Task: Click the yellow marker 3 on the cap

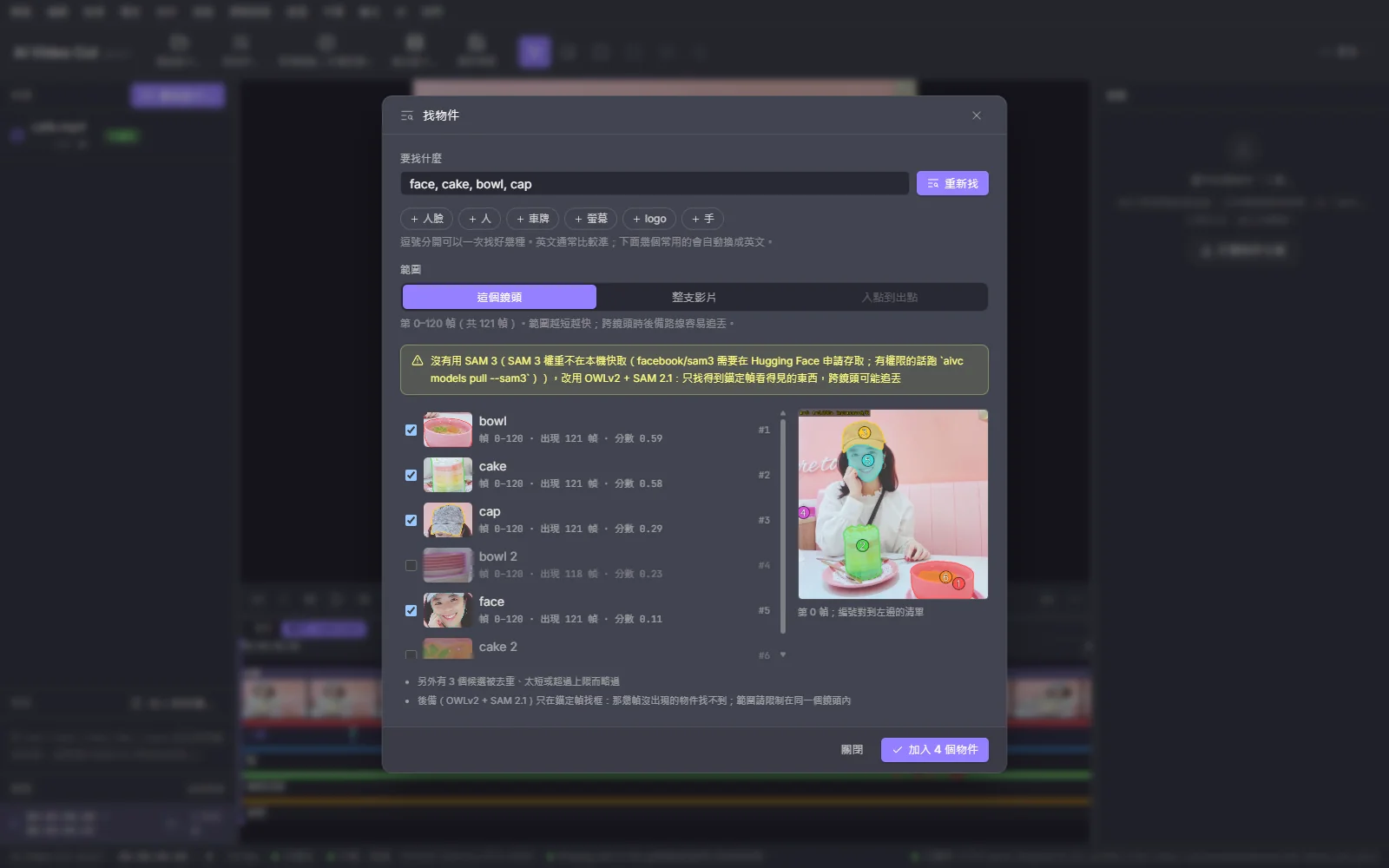Action: click(864, 432)
